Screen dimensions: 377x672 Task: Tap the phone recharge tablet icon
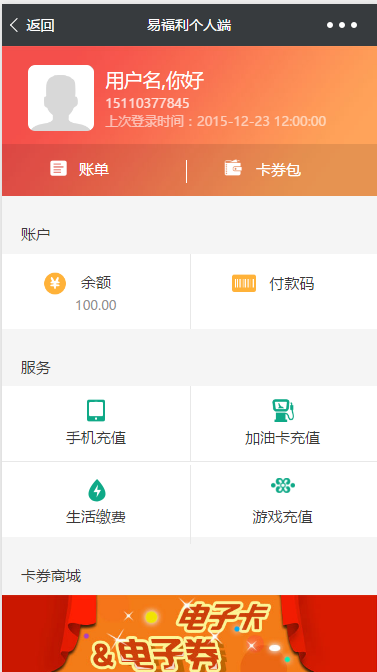(x=96, y=411)
